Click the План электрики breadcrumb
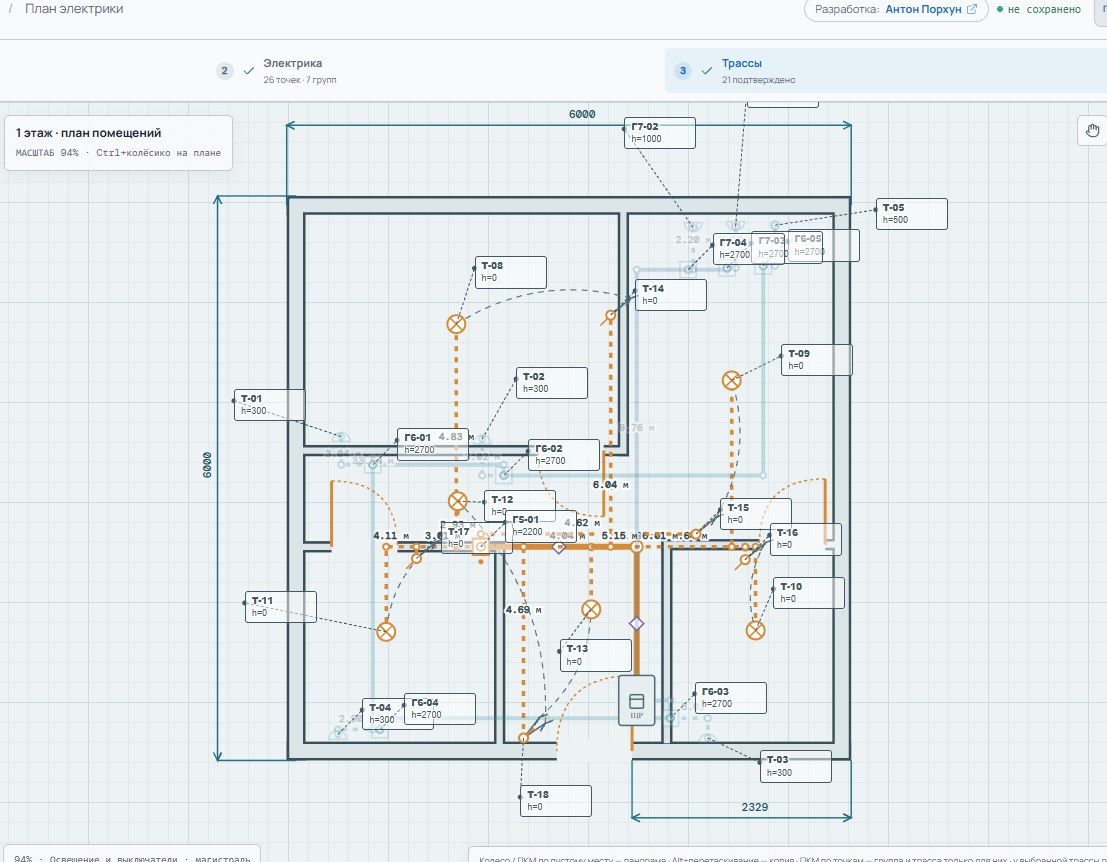The height and width of the screenshot is (862, 1107). [x=74, y=9]
